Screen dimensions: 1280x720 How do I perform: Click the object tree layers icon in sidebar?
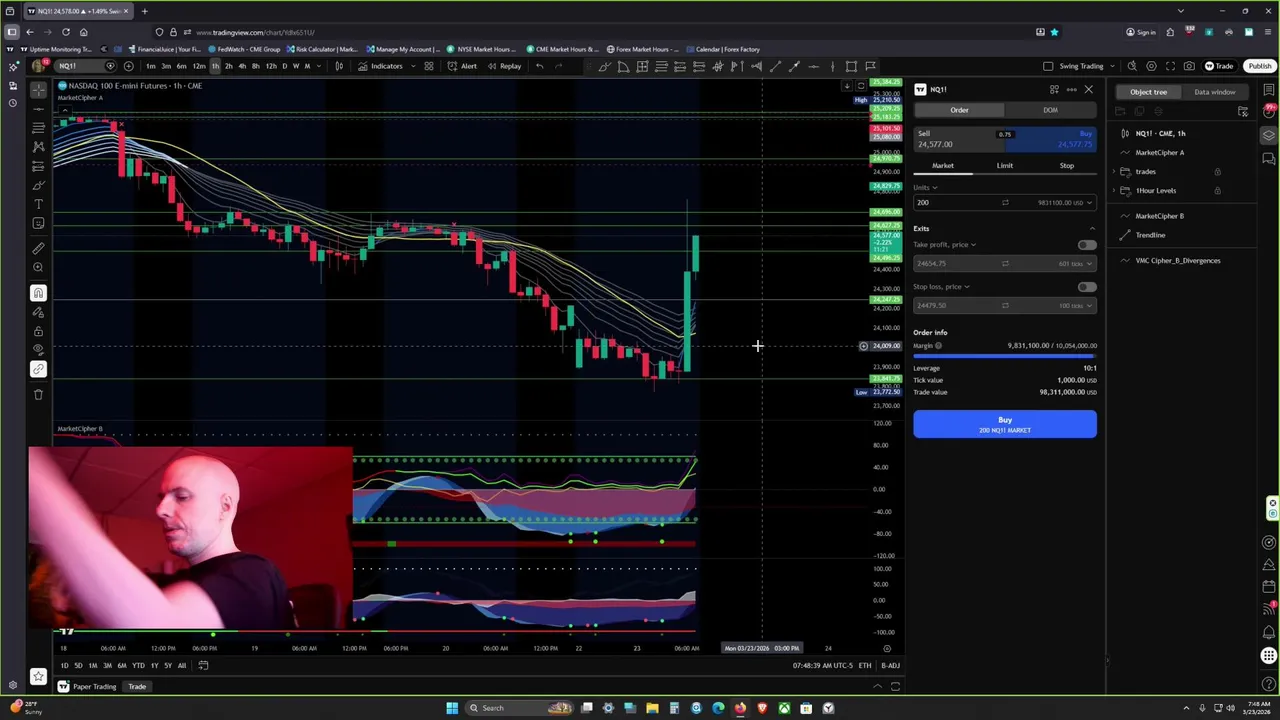[1269, 135]
